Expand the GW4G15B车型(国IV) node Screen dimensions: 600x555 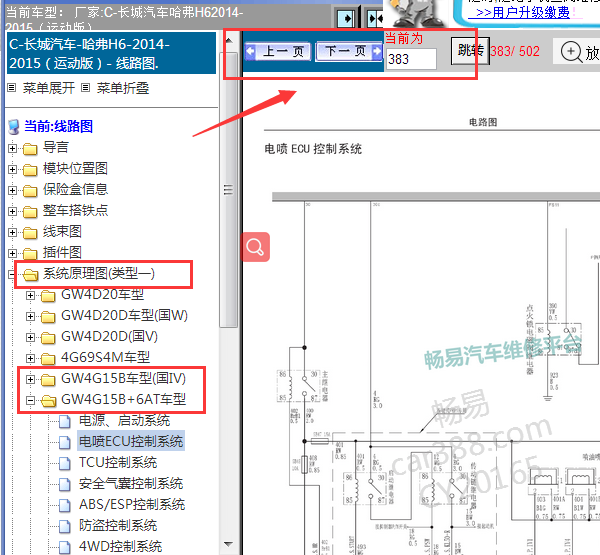(30, 379)
